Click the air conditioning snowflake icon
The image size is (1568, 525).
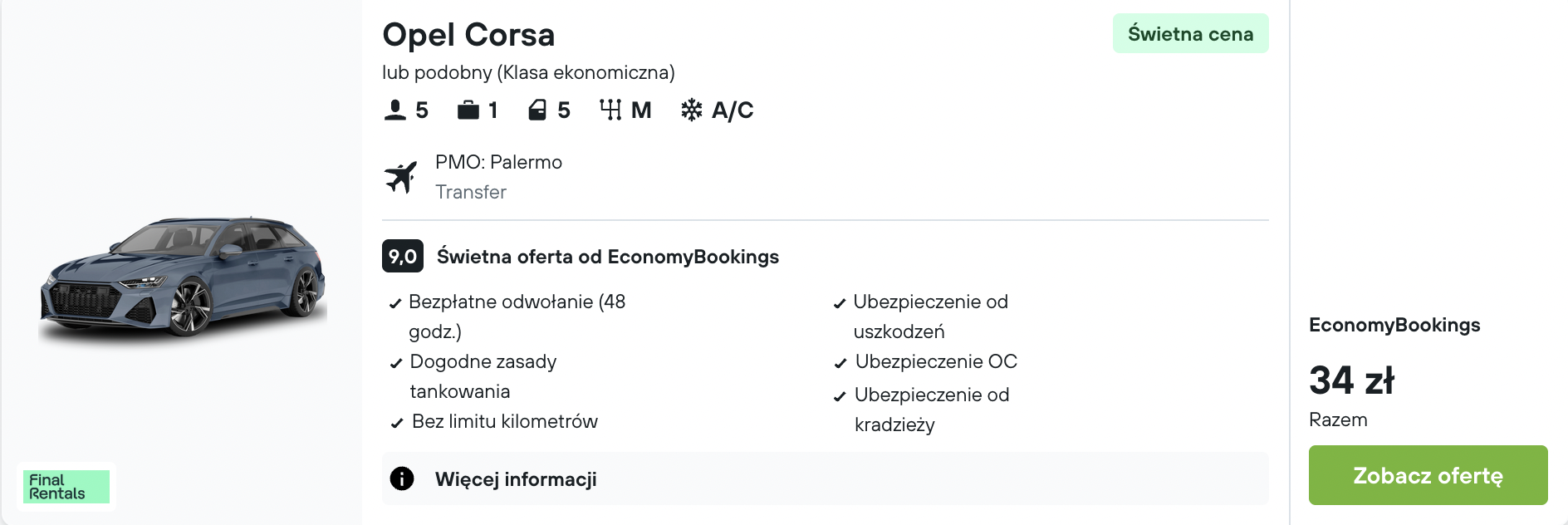pos(691,110)
